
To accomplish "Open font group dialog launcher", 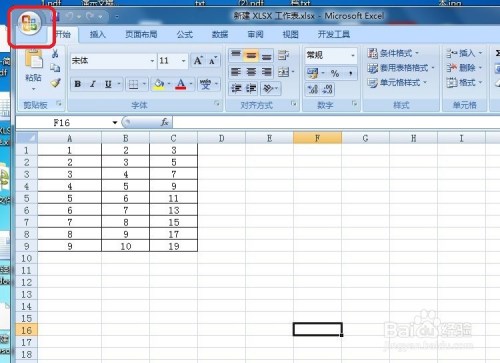I will (x=217, y=104).
